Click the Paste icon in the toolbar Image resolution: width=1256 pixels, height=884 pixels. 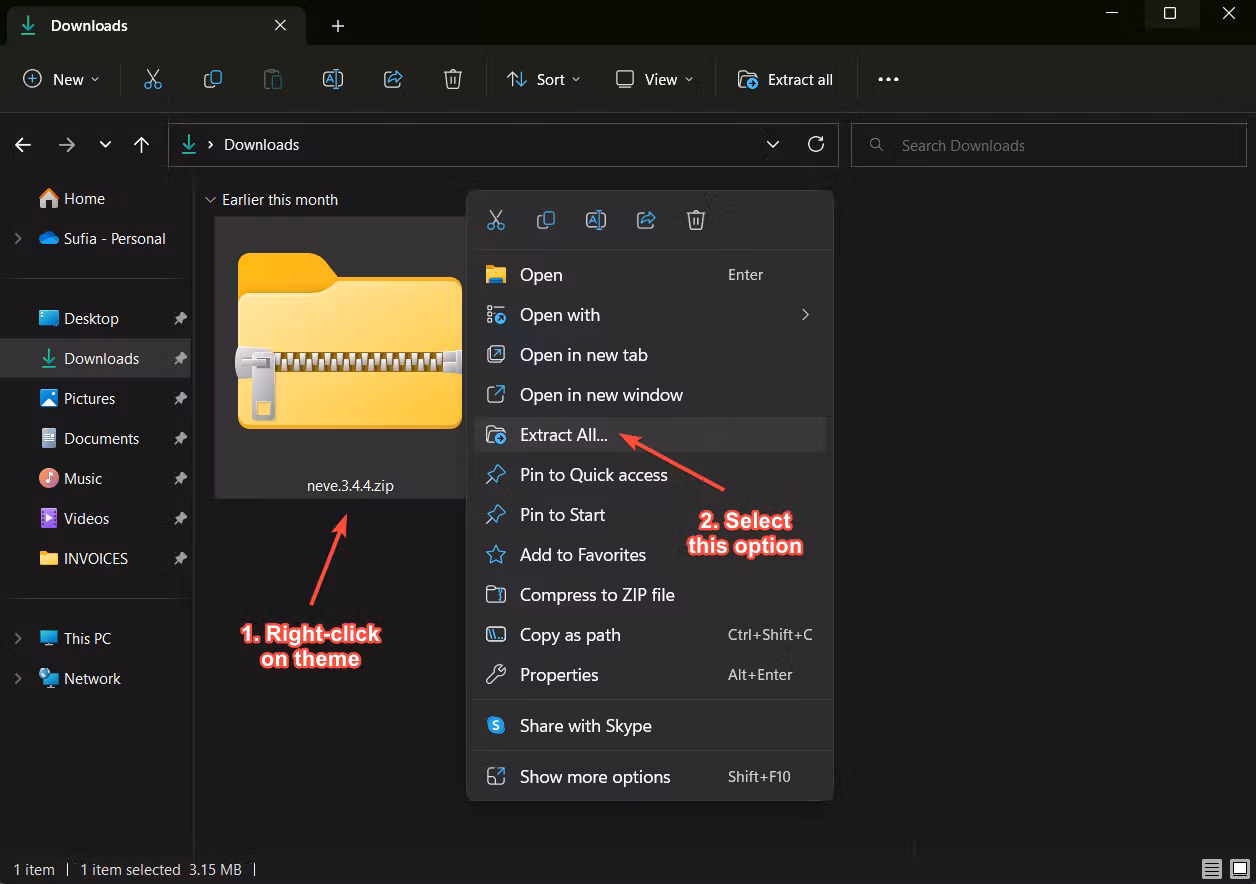coord(273,79)
